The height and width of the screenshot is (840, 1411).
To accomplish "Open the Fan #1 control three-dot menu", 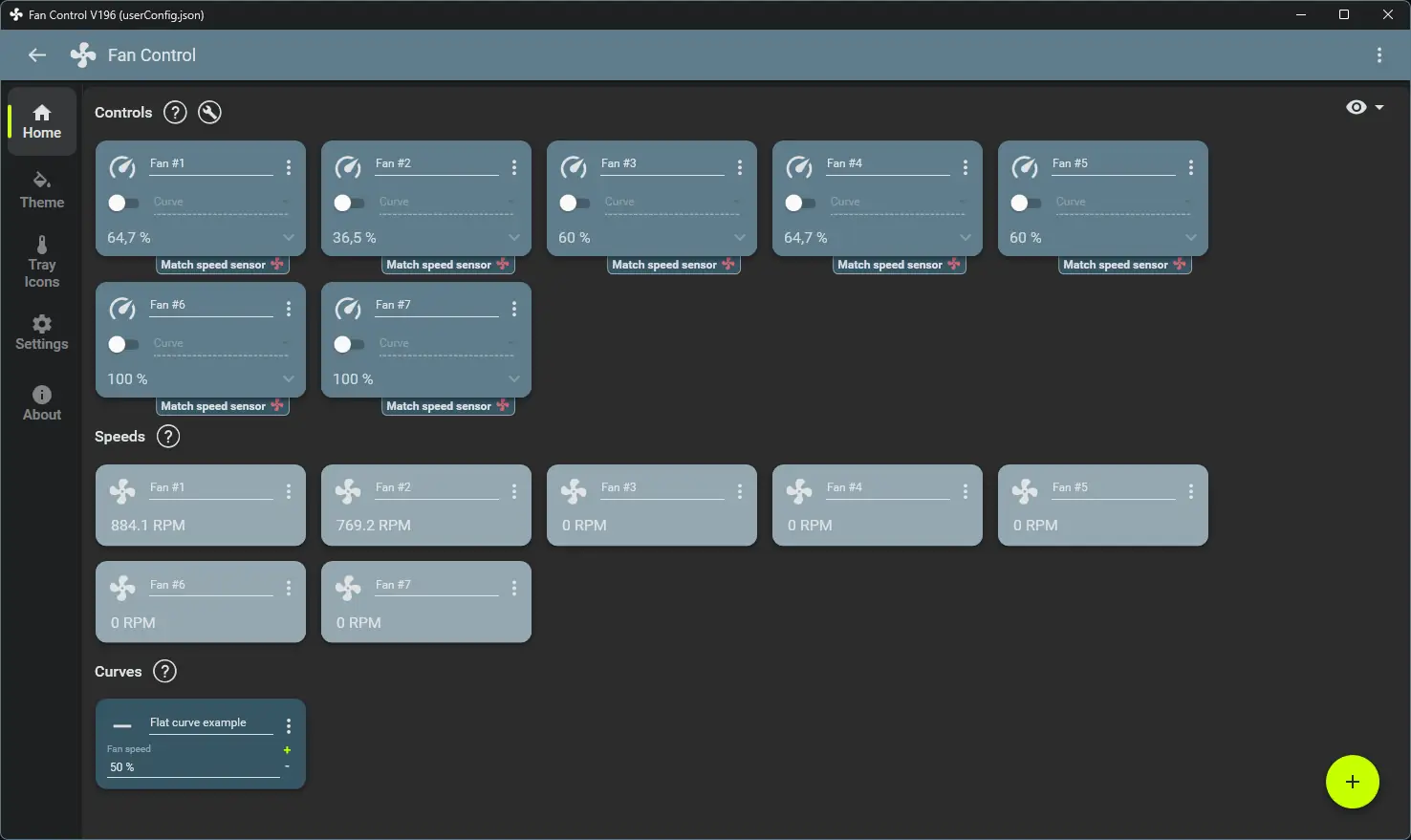I will tap(289, 167).
